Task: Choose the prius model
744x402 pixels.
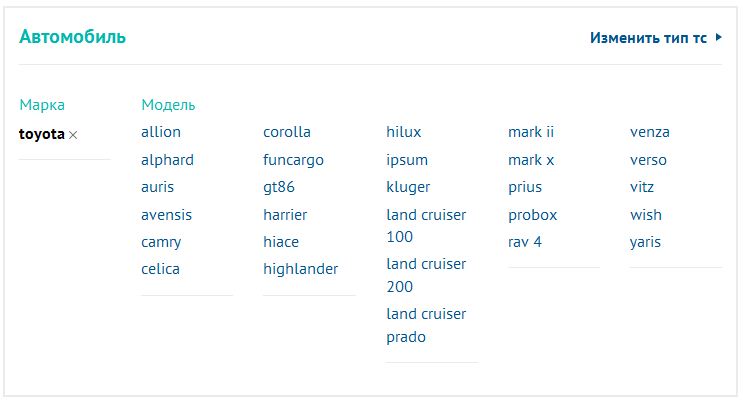Action: [525, 187]
